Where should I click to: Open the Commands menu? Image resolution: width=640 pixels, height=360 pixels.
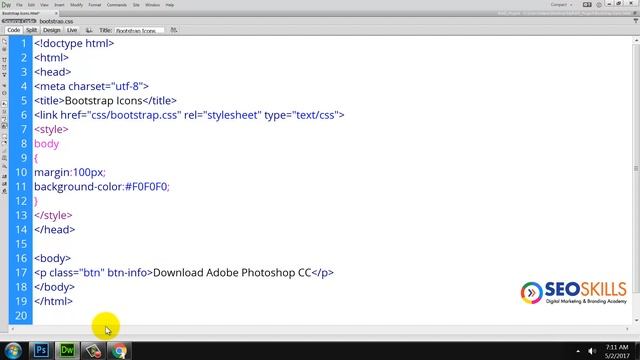(x=117, y=5)
